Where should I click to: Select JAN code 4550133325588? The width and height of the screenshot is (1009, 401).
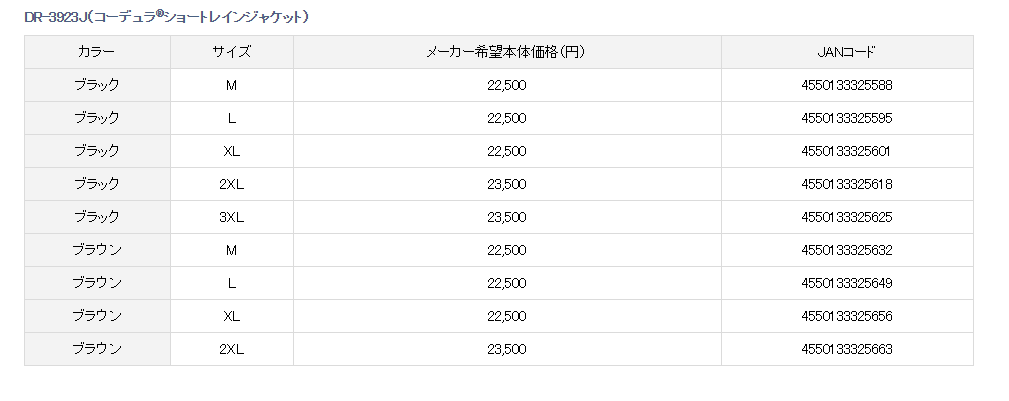tap(846, 85)
